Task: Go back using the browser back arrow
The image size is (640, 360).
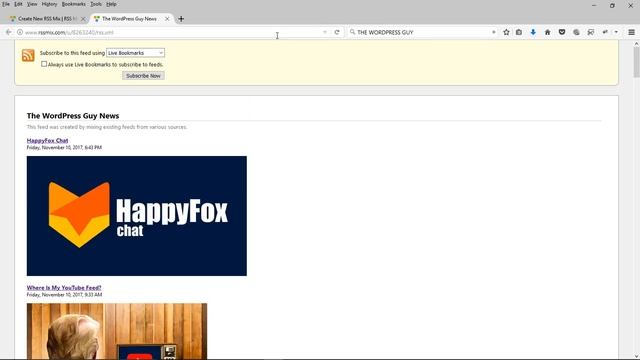Action: (x=9, y=32)
